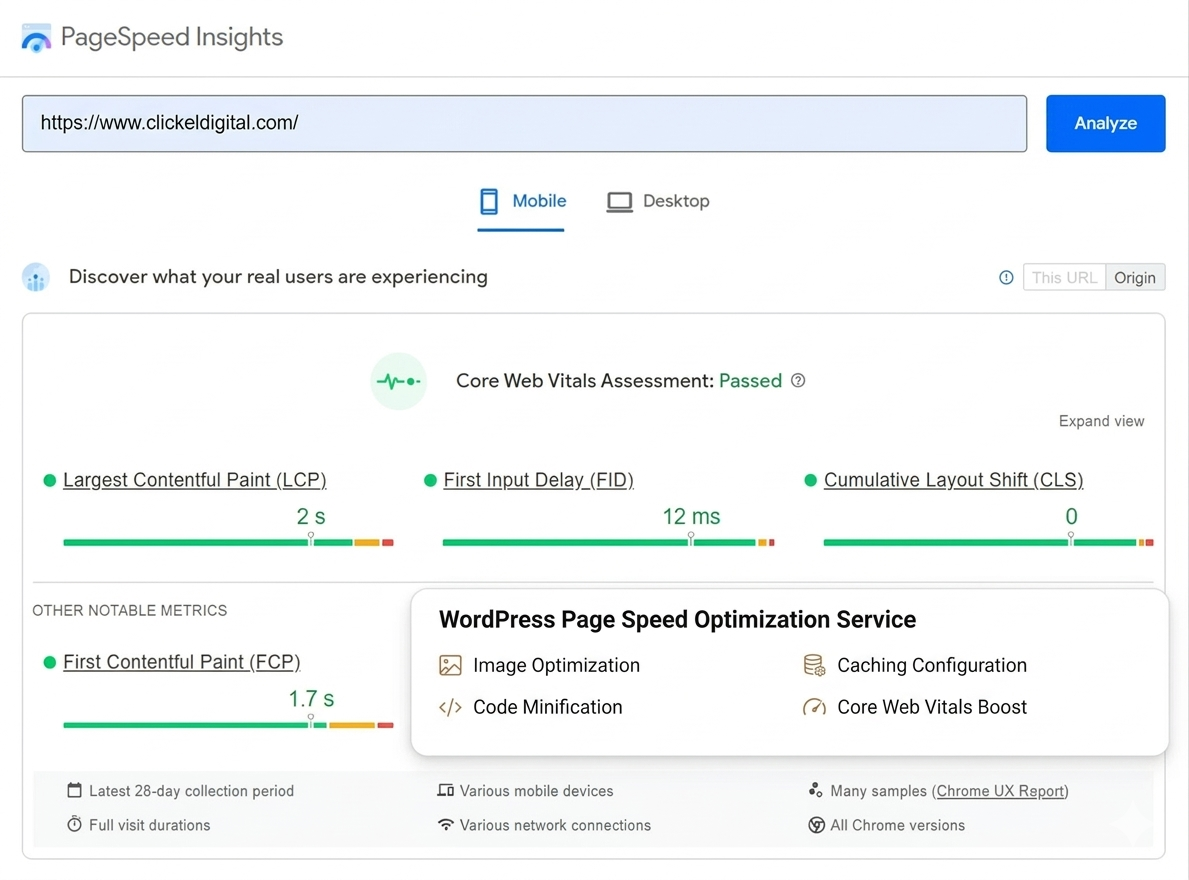
Task: Click the OTHER NOTABLE METRICS heading
Action: coord(130,611)
